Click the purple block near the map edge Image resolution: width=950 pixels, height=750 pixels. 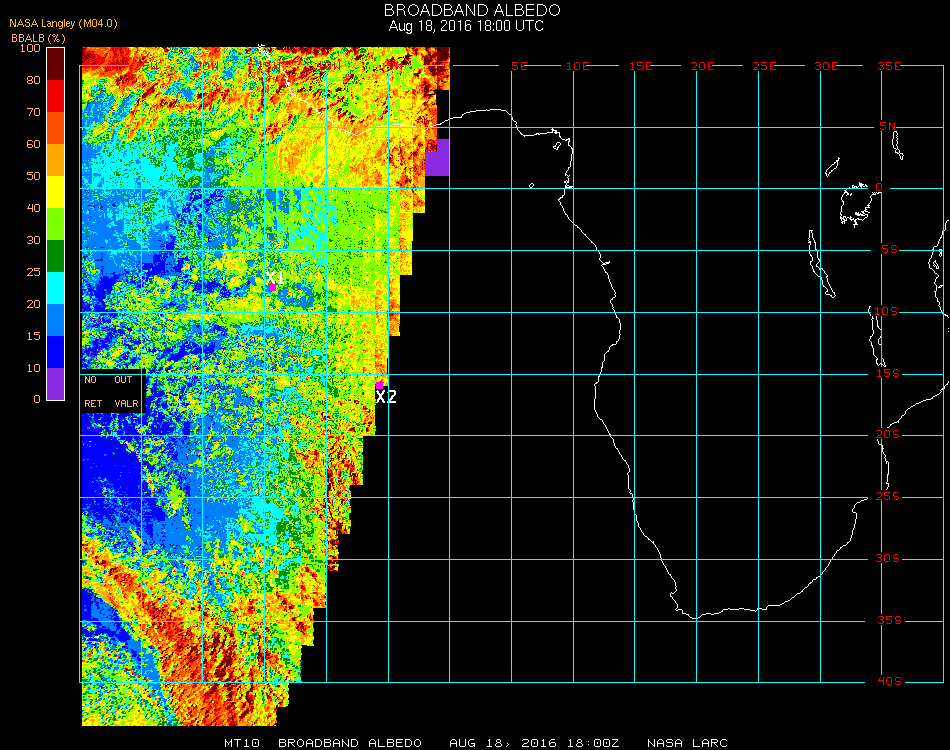(437, 158)
